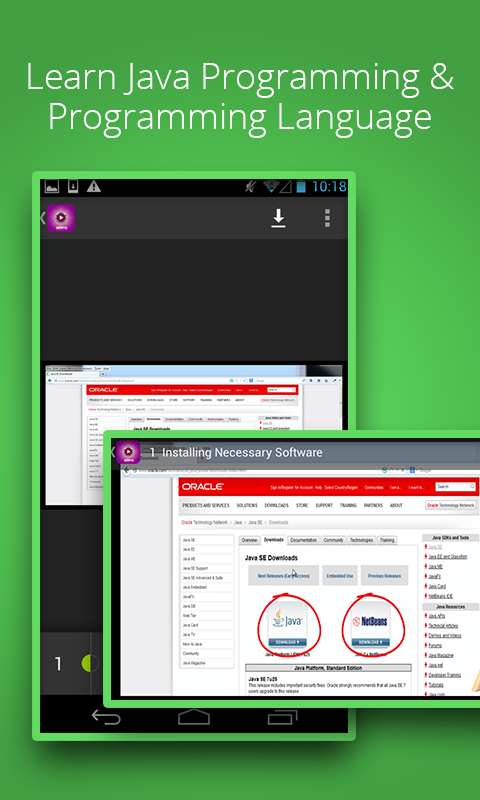
Task: Tap the Android home navigation button
Action: pyautogui.click(x=194, y=717)
